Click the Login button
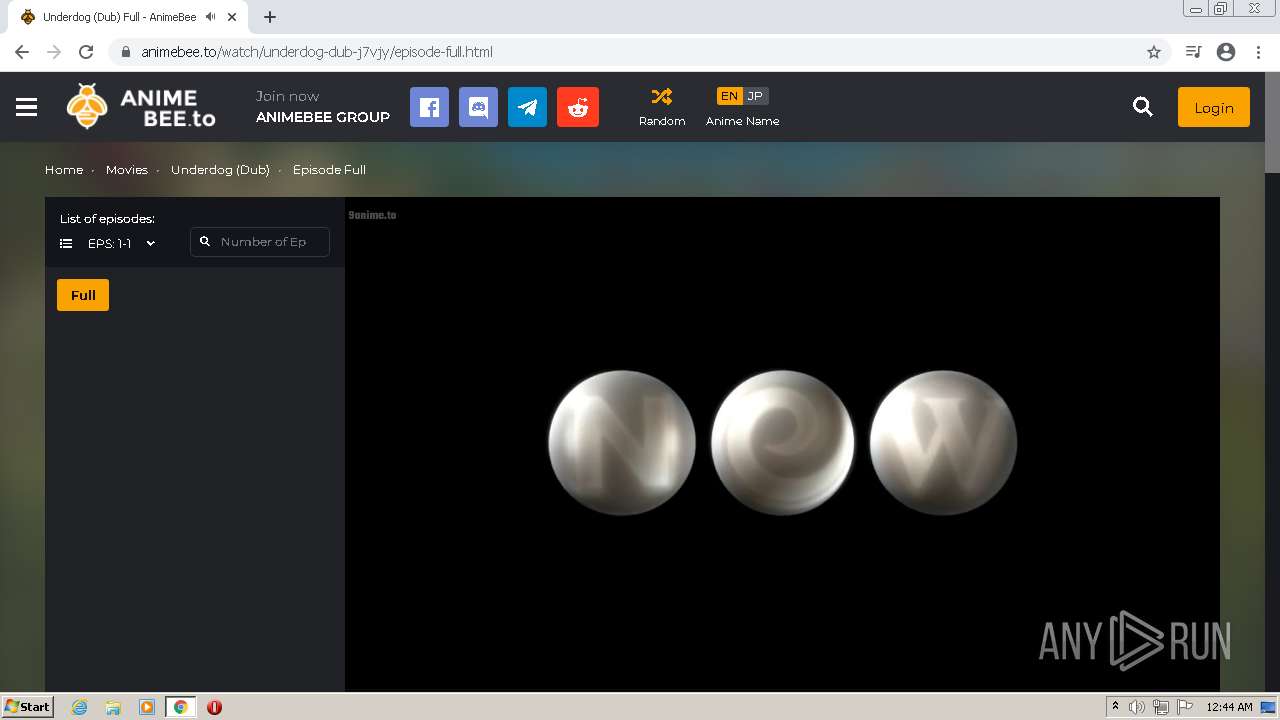Viewport: 1280px width, 720px height. coord(1214,107)
